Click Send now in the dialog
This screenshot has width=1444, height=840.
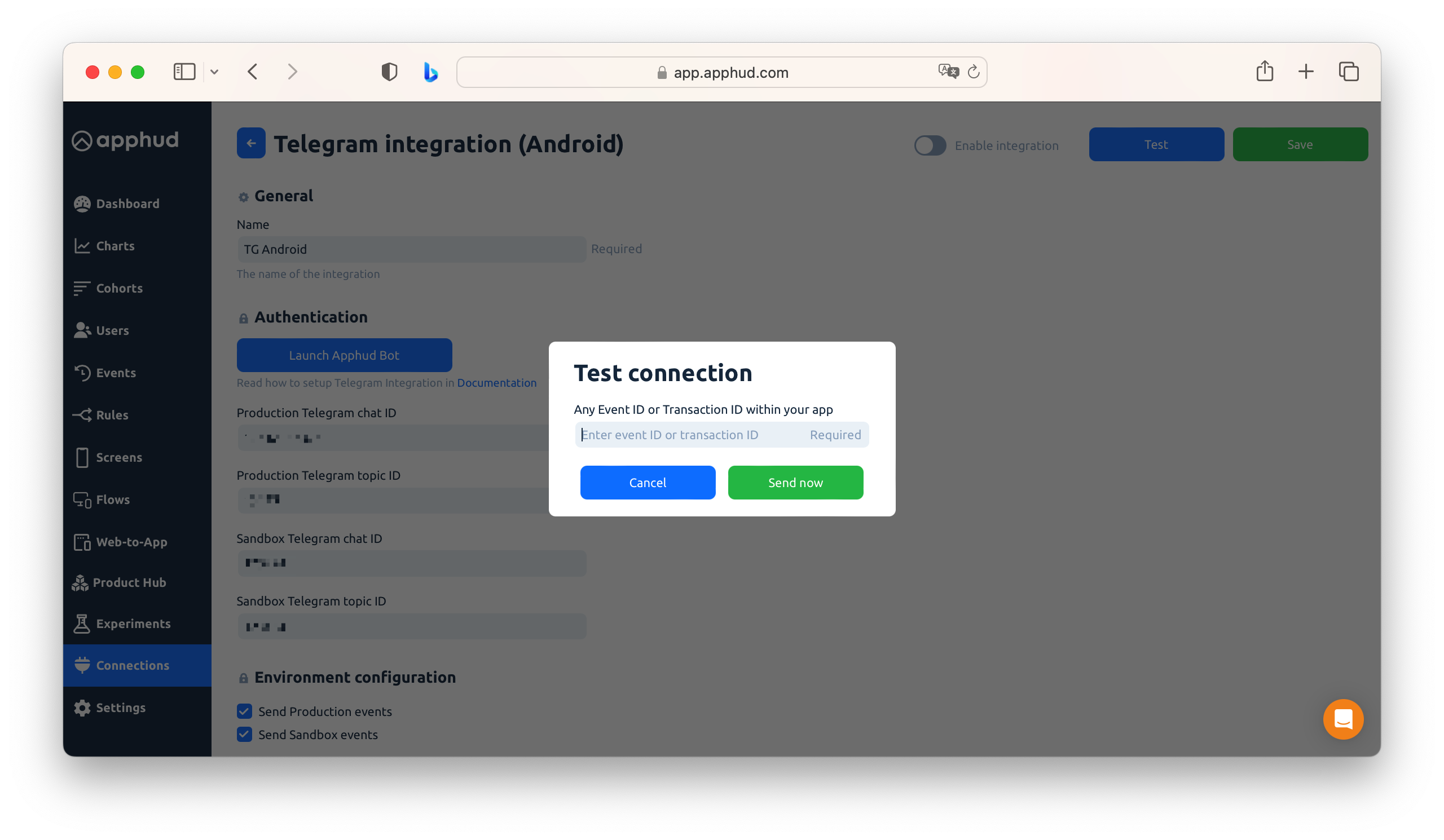click(x=795, y=483)
